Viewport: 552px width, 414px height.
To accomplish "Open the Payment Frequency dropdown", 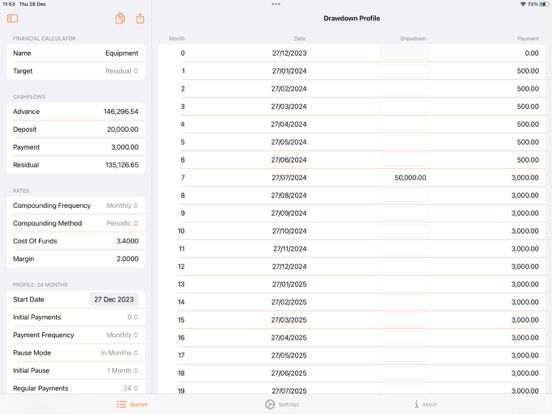I will 122,335.
